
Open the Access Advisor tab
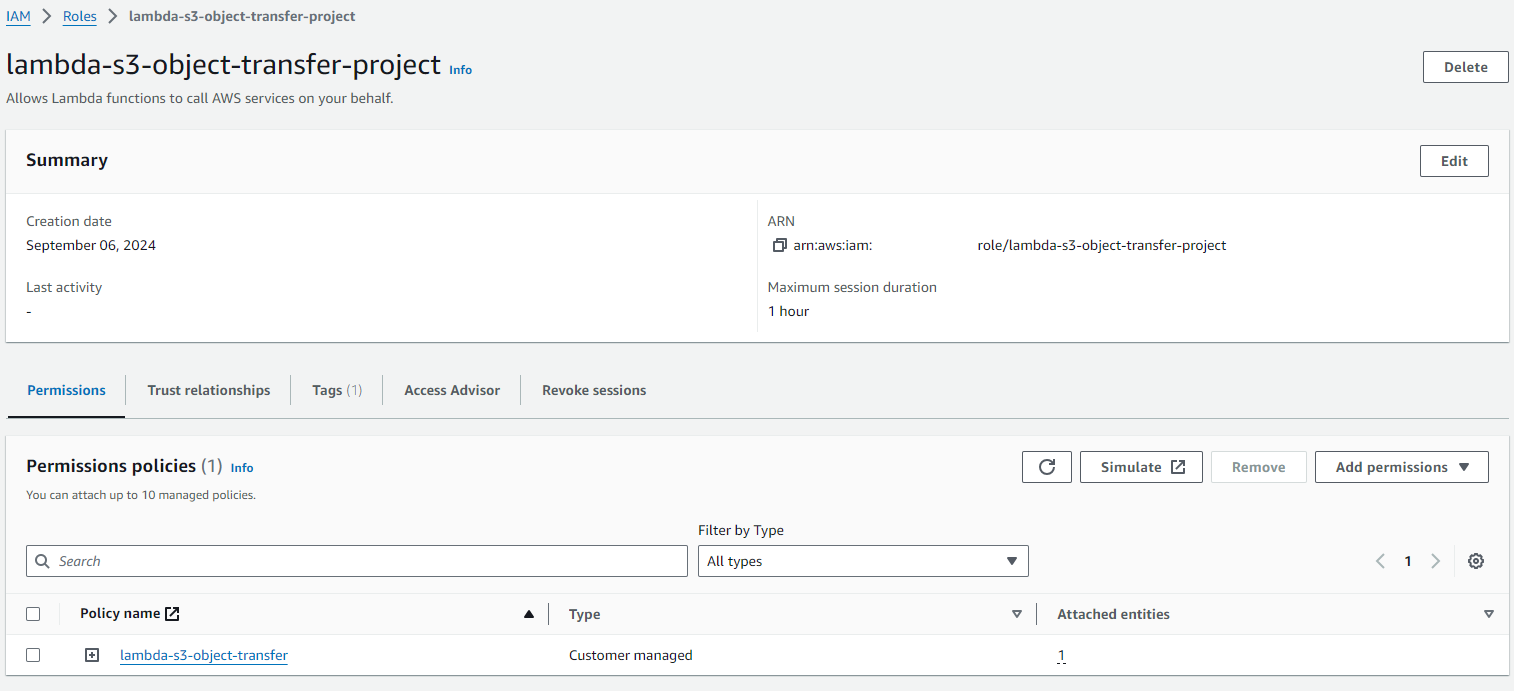[x=452, y=390]
